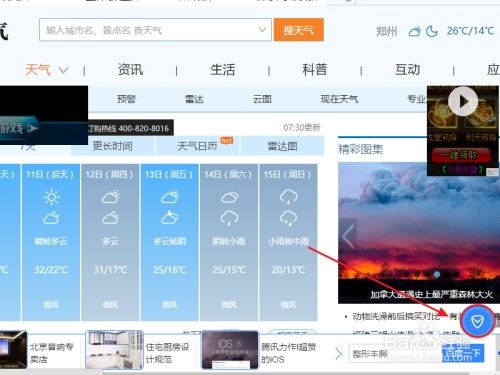
Task: Open the 精彩图集 section heading
Action: coord(361,149)
